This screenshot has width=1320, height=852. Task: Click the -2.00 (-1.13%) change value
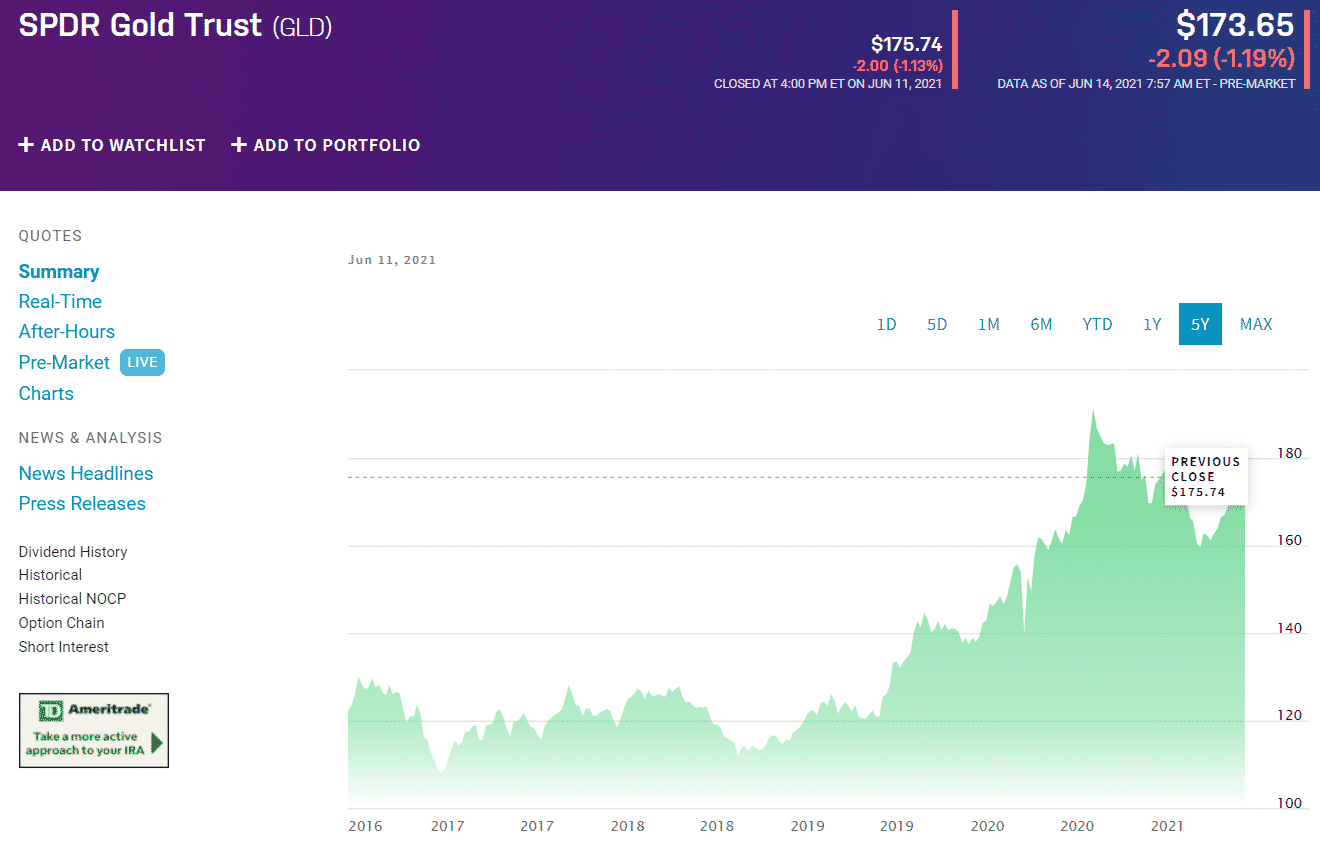(x=897, y=66)
